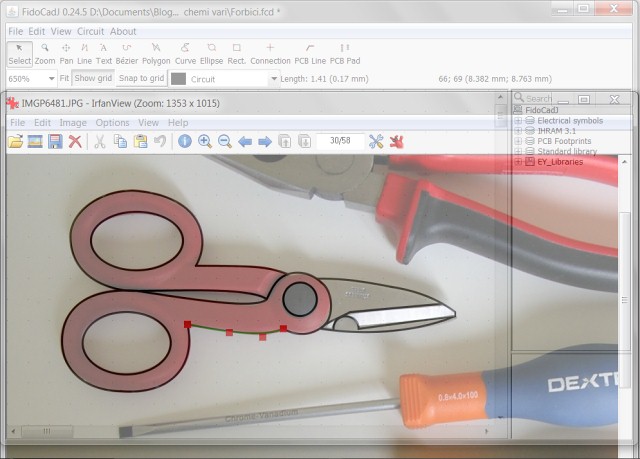Image resolution: width=640 pixels, height=459 pixels.
Task: Open IrfanView Options menu
Action: pos(112,122)
